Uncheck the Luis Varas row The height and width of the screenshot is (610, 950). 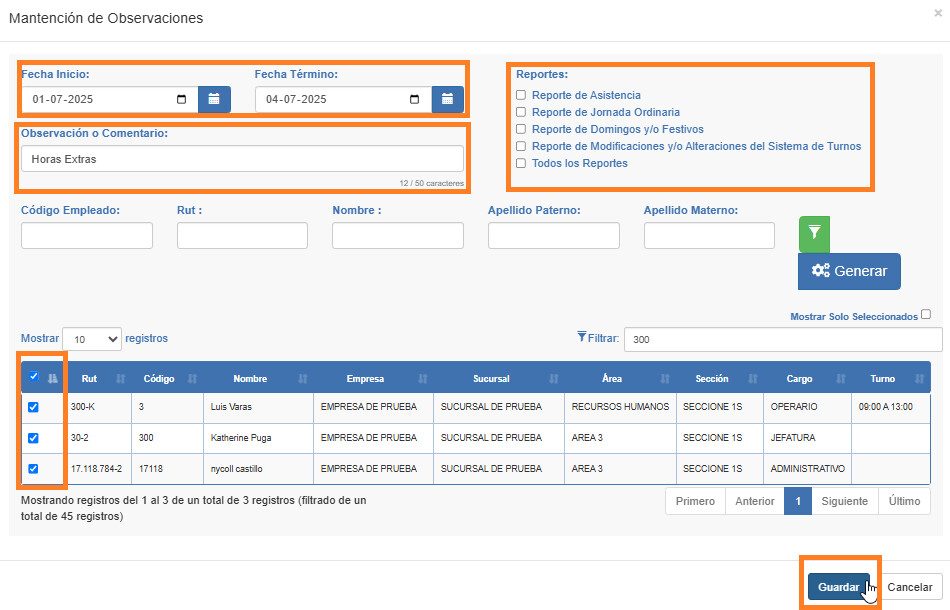[x=33, y=407]
